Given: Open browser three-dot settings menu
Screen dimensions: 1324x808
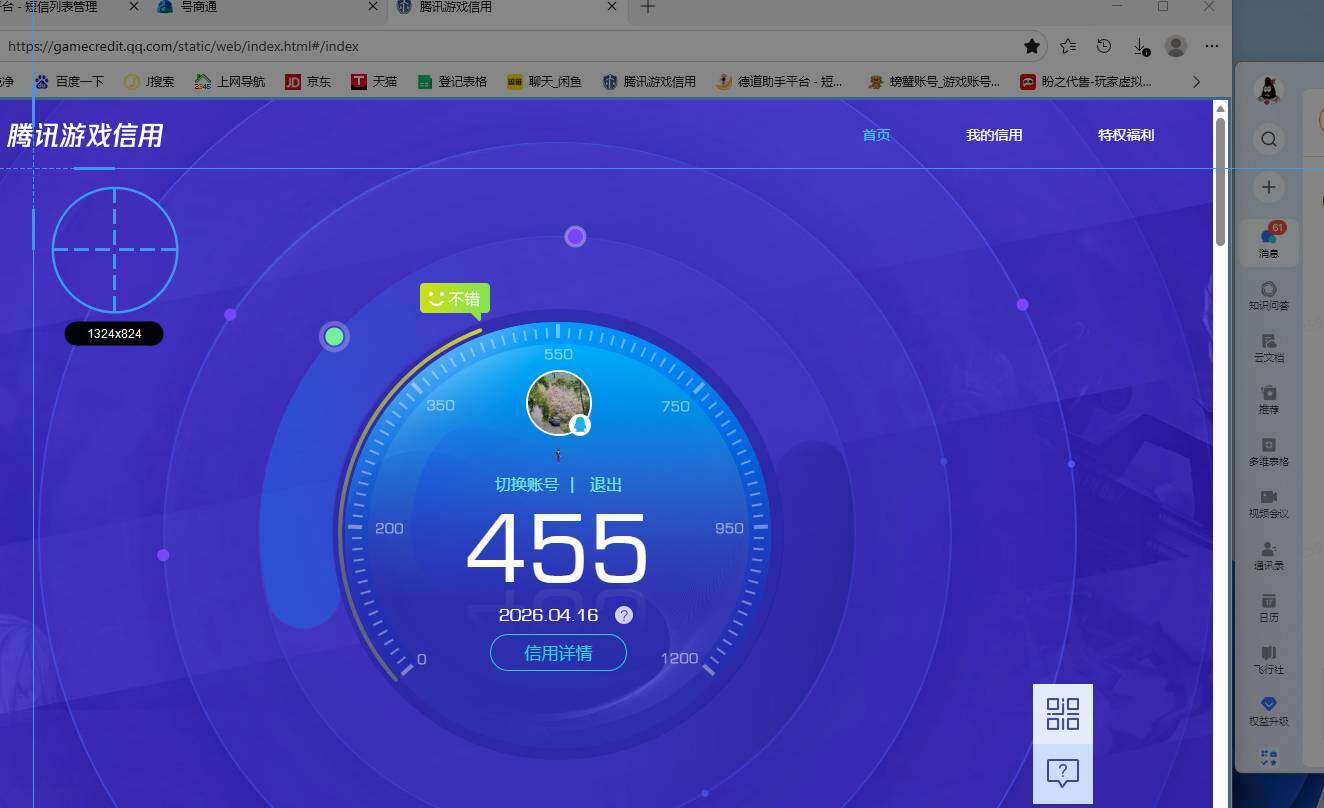Looking at the screenshot, I should pyautogui.click(x=1212, y=46).
